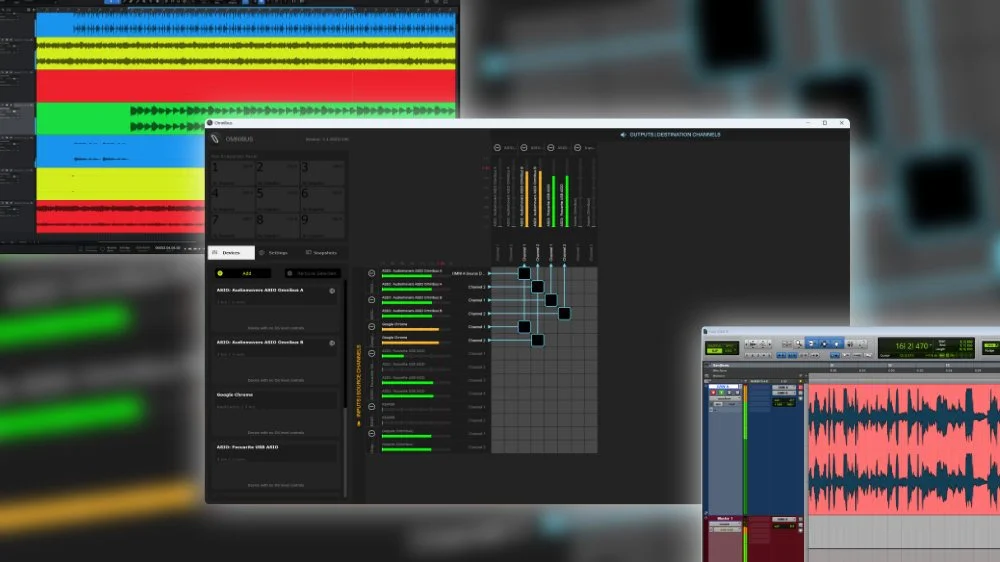Collapse first output device group at top
Viewport: 1000px width, 562px height.
pos(497,148)
